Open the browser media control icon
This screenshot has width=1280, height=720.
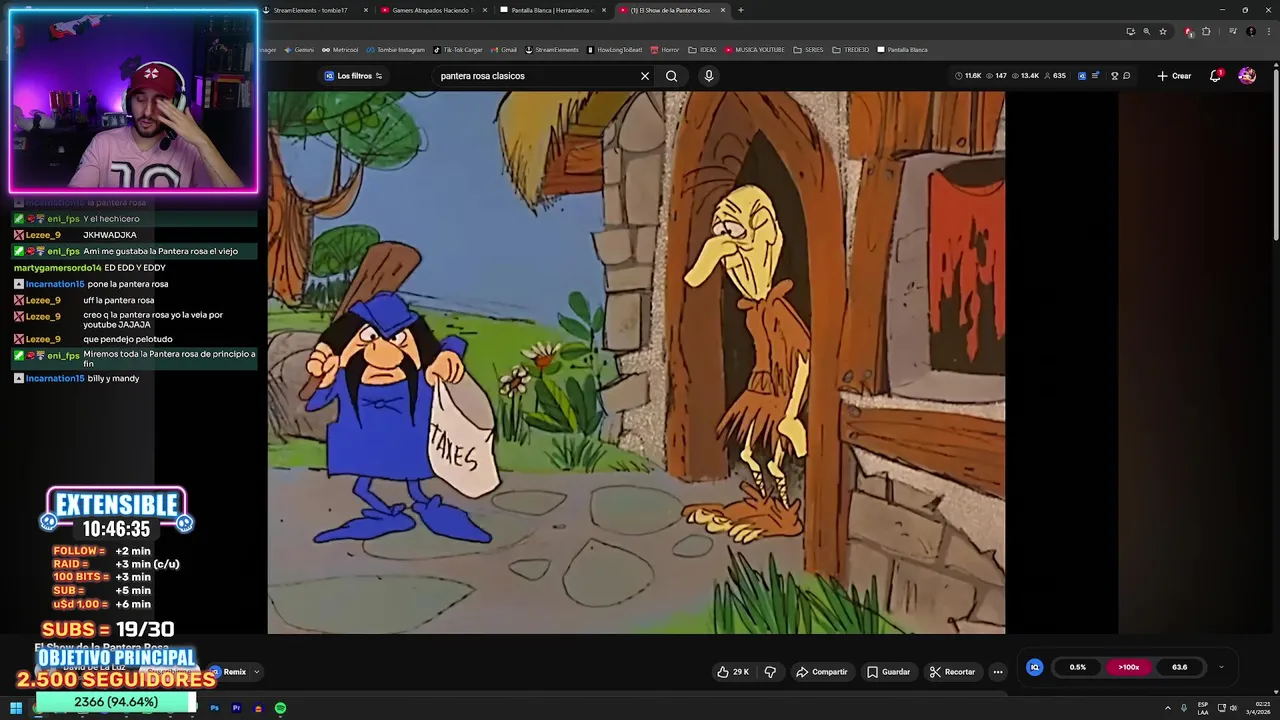[1234, 31]
